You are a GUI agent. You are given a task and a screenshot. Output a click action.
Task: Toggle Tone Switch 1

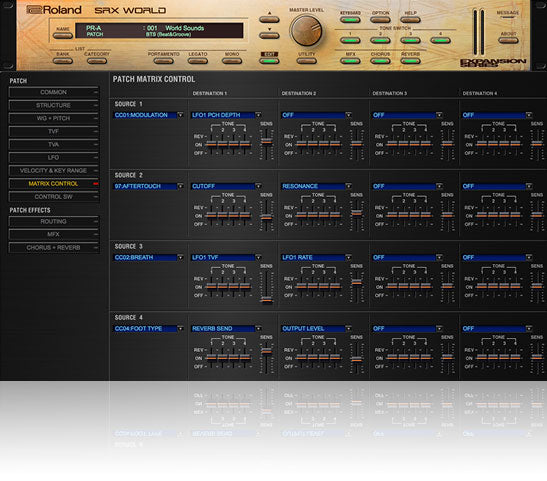[x=350, y=40]
